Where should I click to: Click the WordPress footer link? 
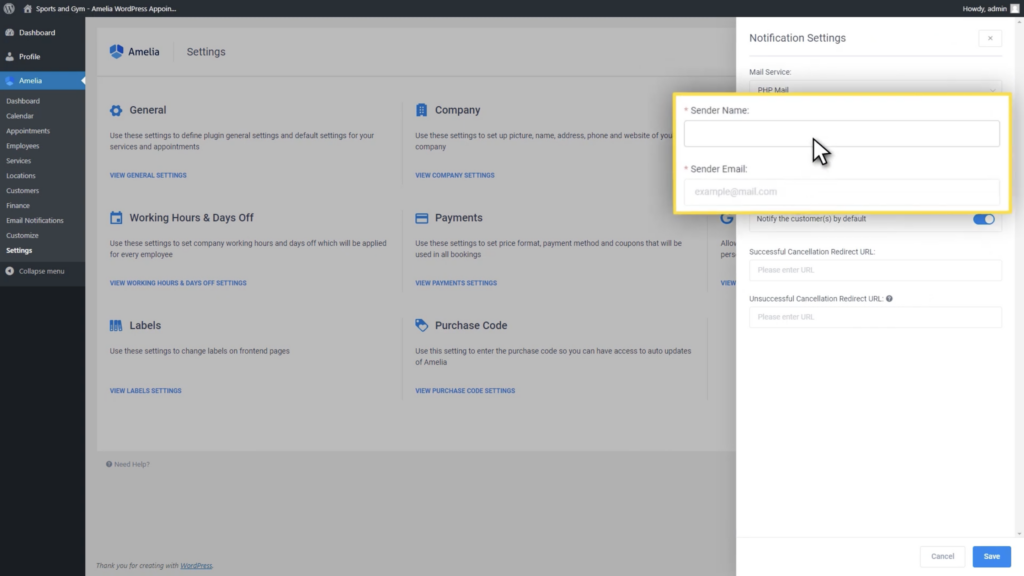click(196, 566)
